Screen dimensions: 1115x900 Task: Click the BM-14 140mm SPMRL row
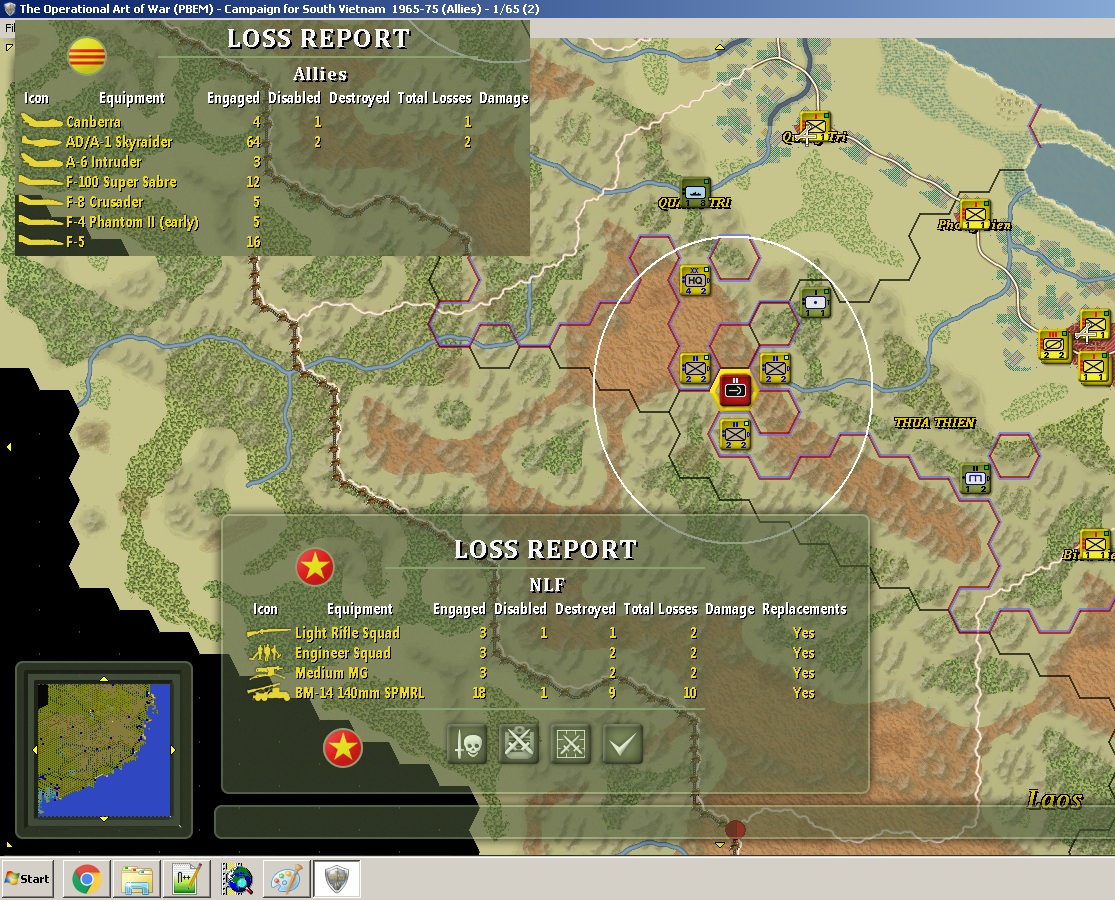tap(546, 692)
